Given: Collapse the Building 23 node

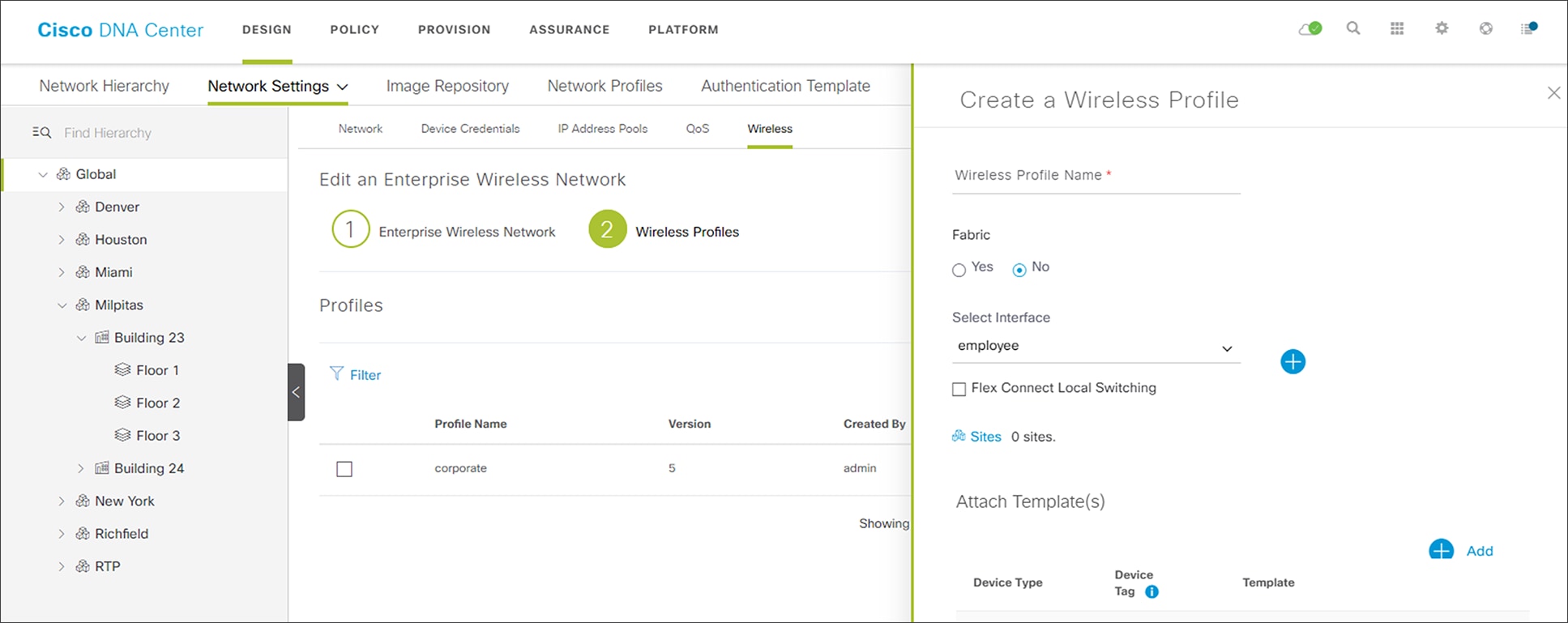Looking at the screenshot, I should 81,337.
